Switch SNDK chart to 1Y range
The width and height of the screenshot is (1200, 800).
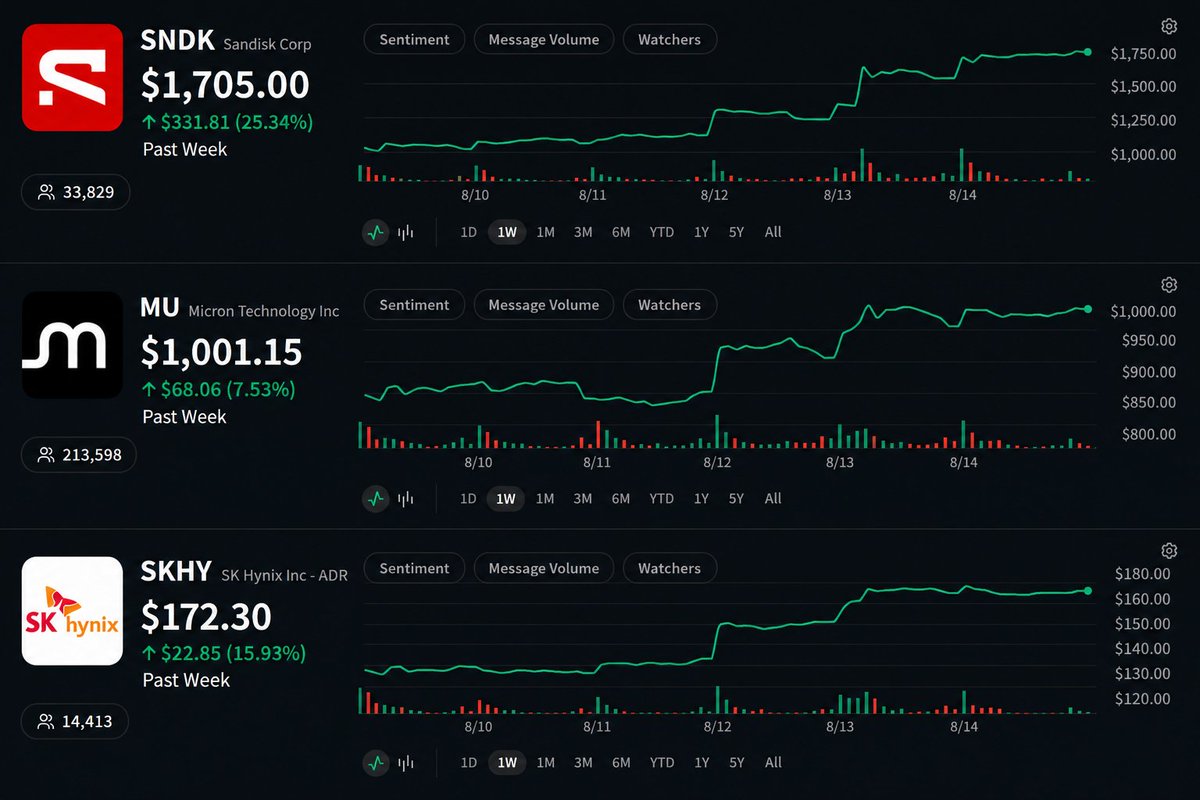tap(701, 232)
